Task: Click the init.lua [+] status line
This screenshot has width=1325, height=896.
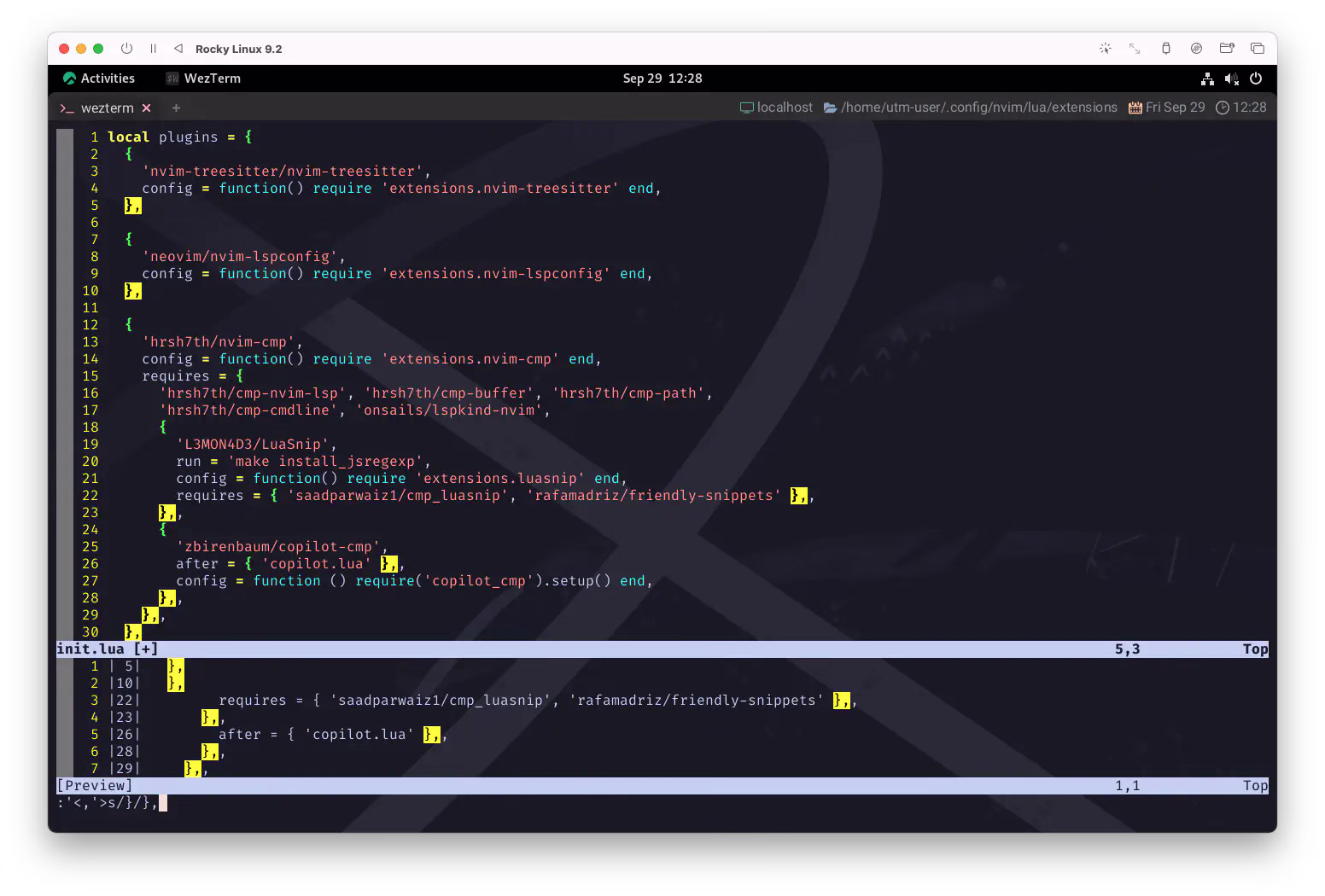Action: [x=662, y=649]
